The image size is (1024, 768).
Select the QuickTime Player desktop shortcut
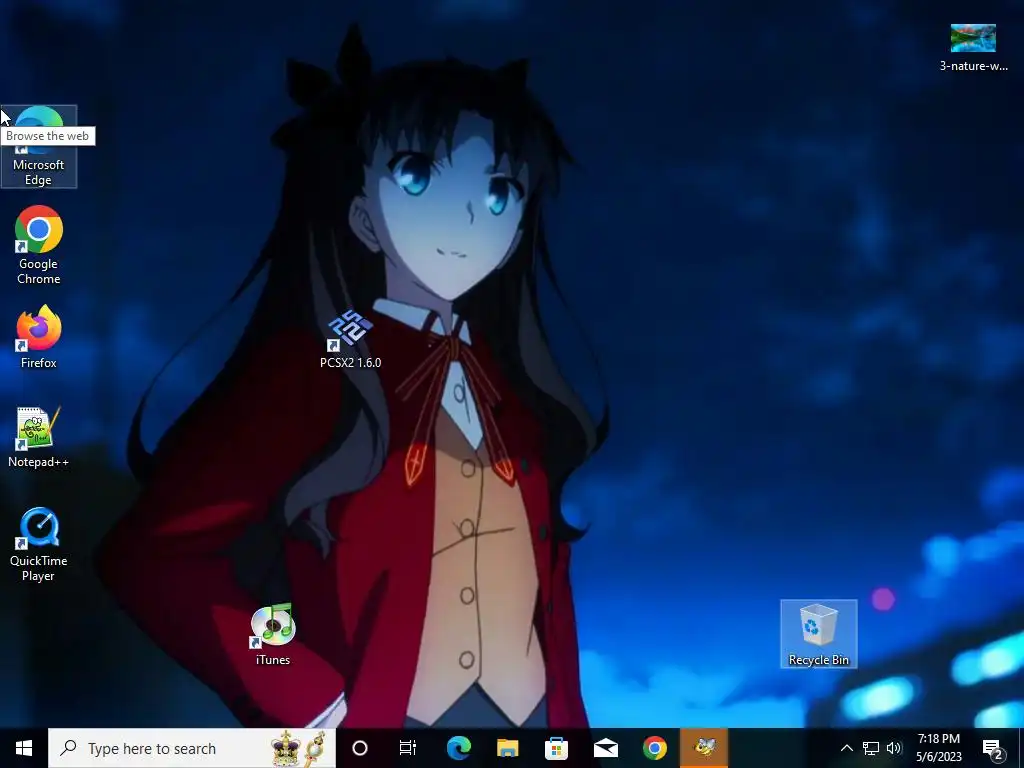coord(39,544)
